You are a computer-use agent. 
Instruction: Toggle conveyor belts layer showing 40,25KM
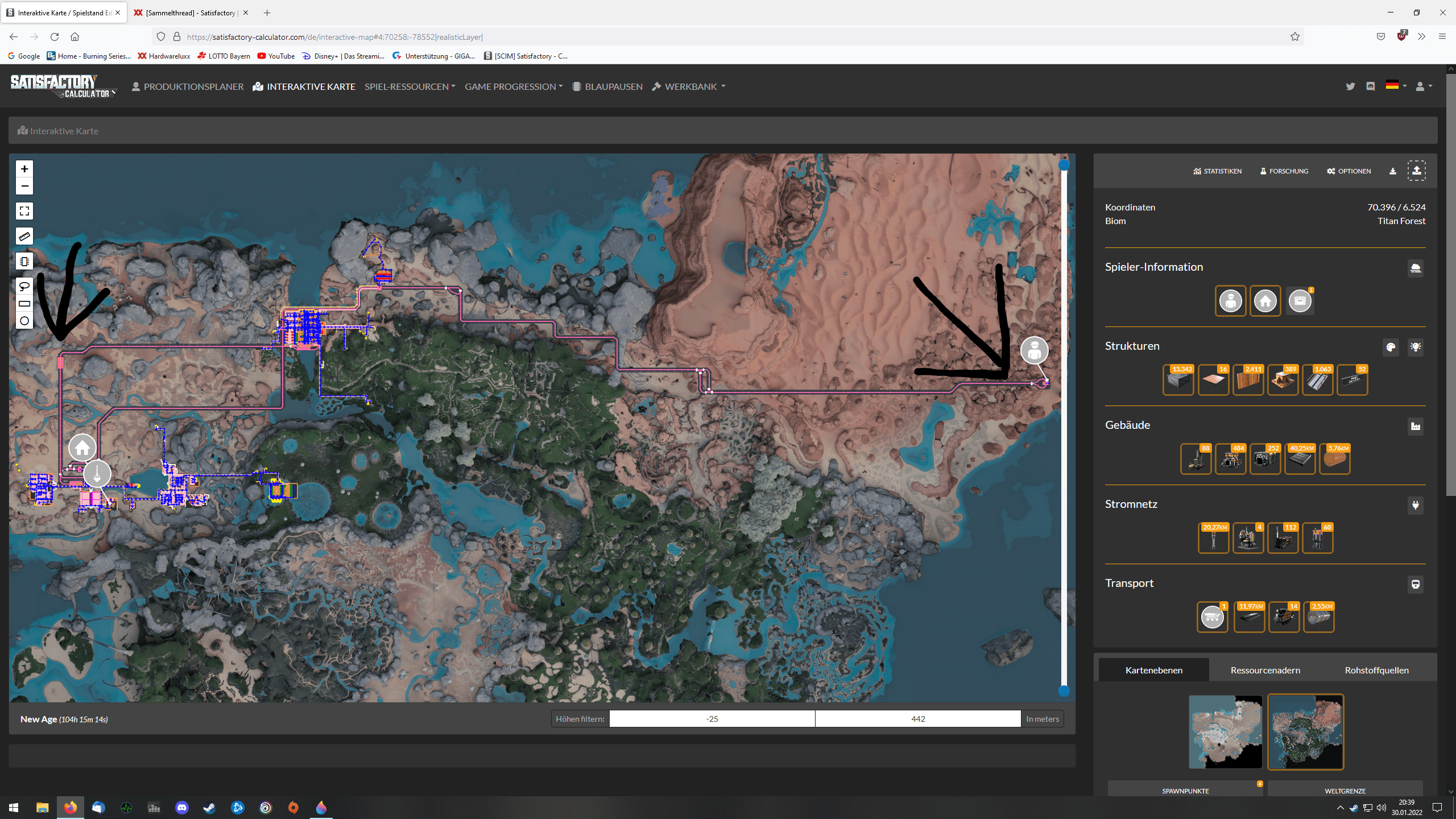[x=1300, y=459]
